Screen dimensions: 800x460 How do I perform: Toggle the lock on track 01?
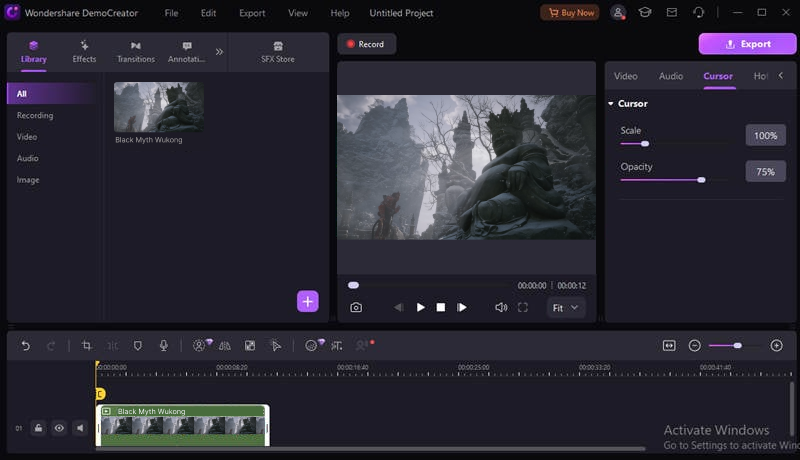click(38, 428)
